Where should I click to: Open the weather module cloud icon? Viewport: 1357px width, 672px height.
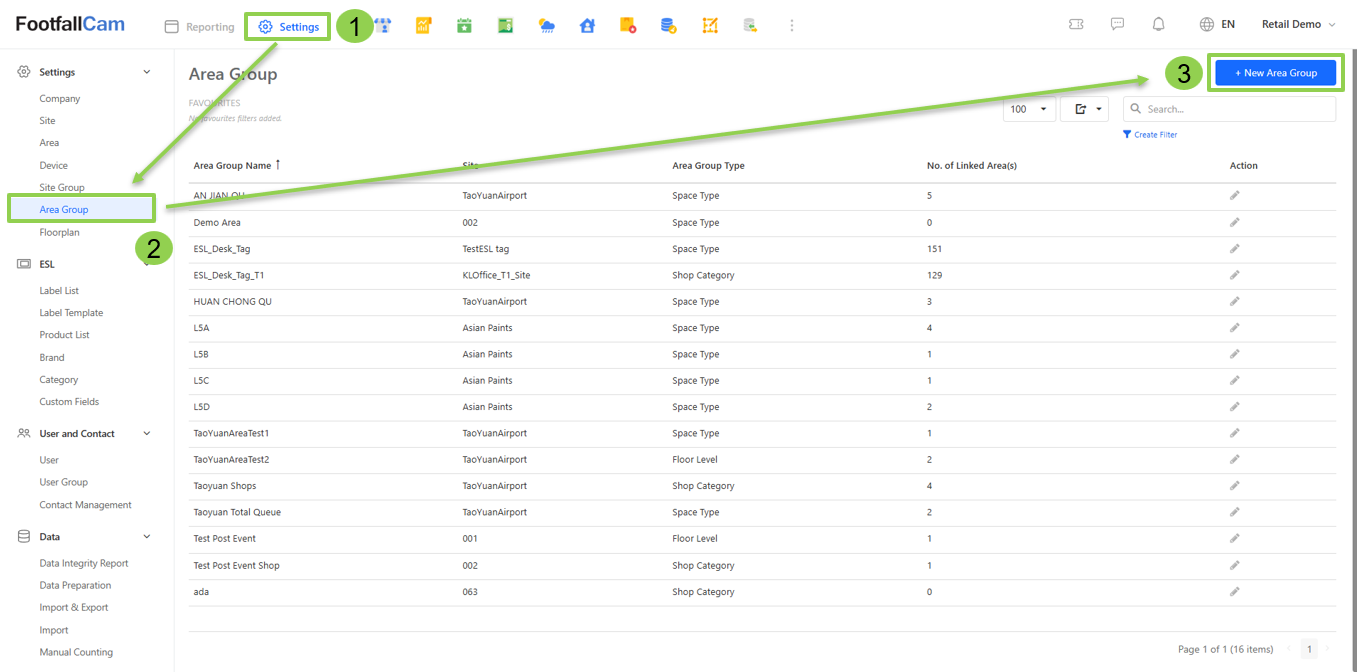point(546,26)
